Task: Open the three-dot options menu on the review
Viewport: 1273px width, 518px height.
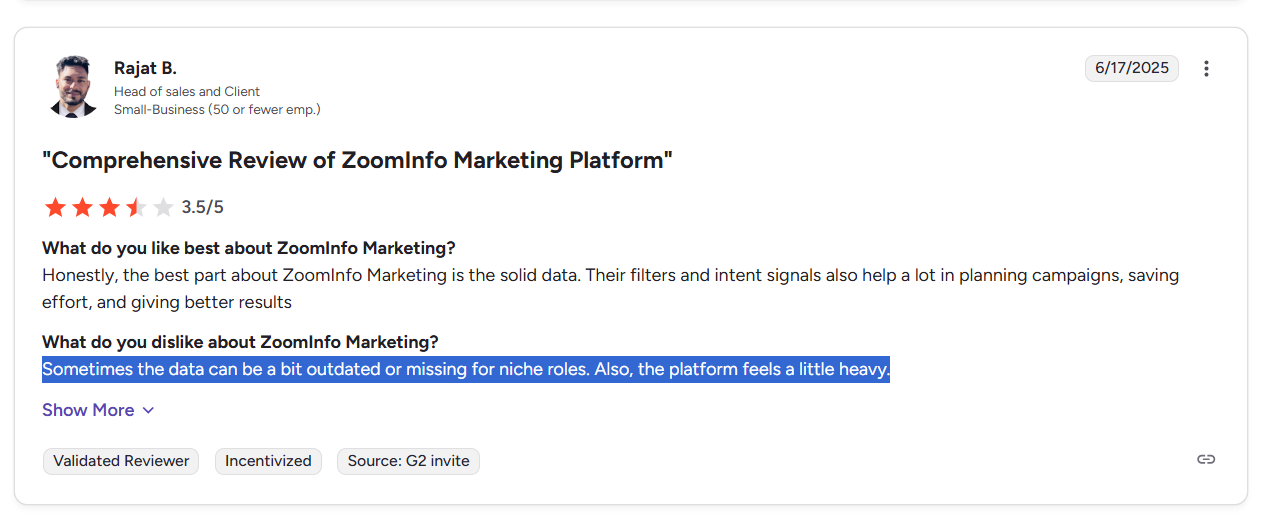Action: pyautogui.click(x=1206, y=68)
